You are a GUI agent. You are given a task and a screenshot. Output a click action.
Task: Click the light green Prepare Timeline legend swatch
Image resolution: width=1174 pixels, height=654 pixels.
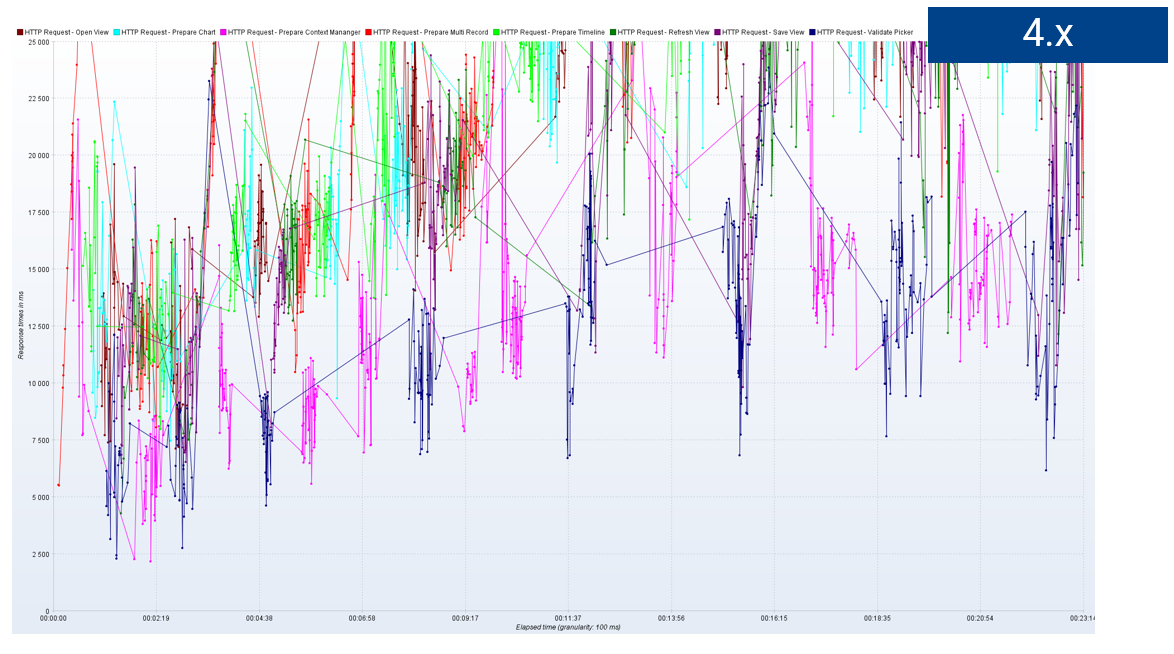point(496,32)
